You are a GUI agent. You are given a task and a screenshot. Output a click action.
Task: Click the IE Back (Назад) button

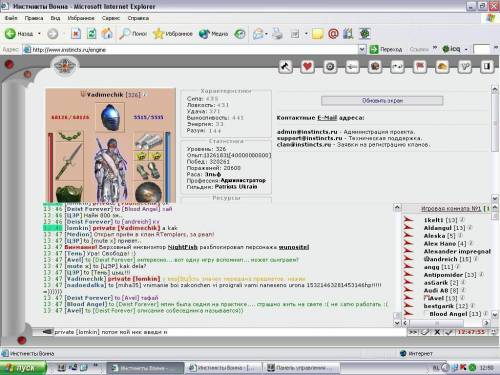click(x=19, y=33)
